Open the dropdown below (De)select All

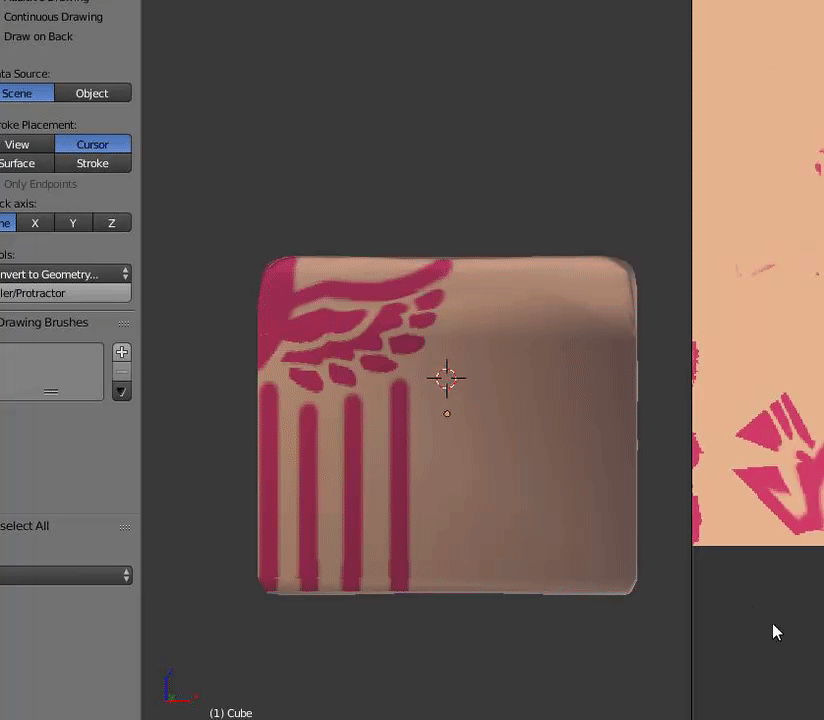[66, 575]
